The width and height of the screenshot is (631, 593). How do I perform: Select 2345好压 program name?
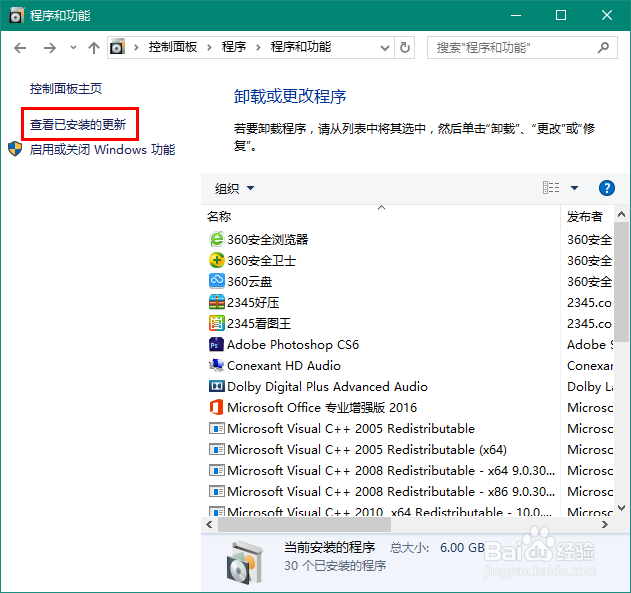pyautogui.click(x=253, y=303)
